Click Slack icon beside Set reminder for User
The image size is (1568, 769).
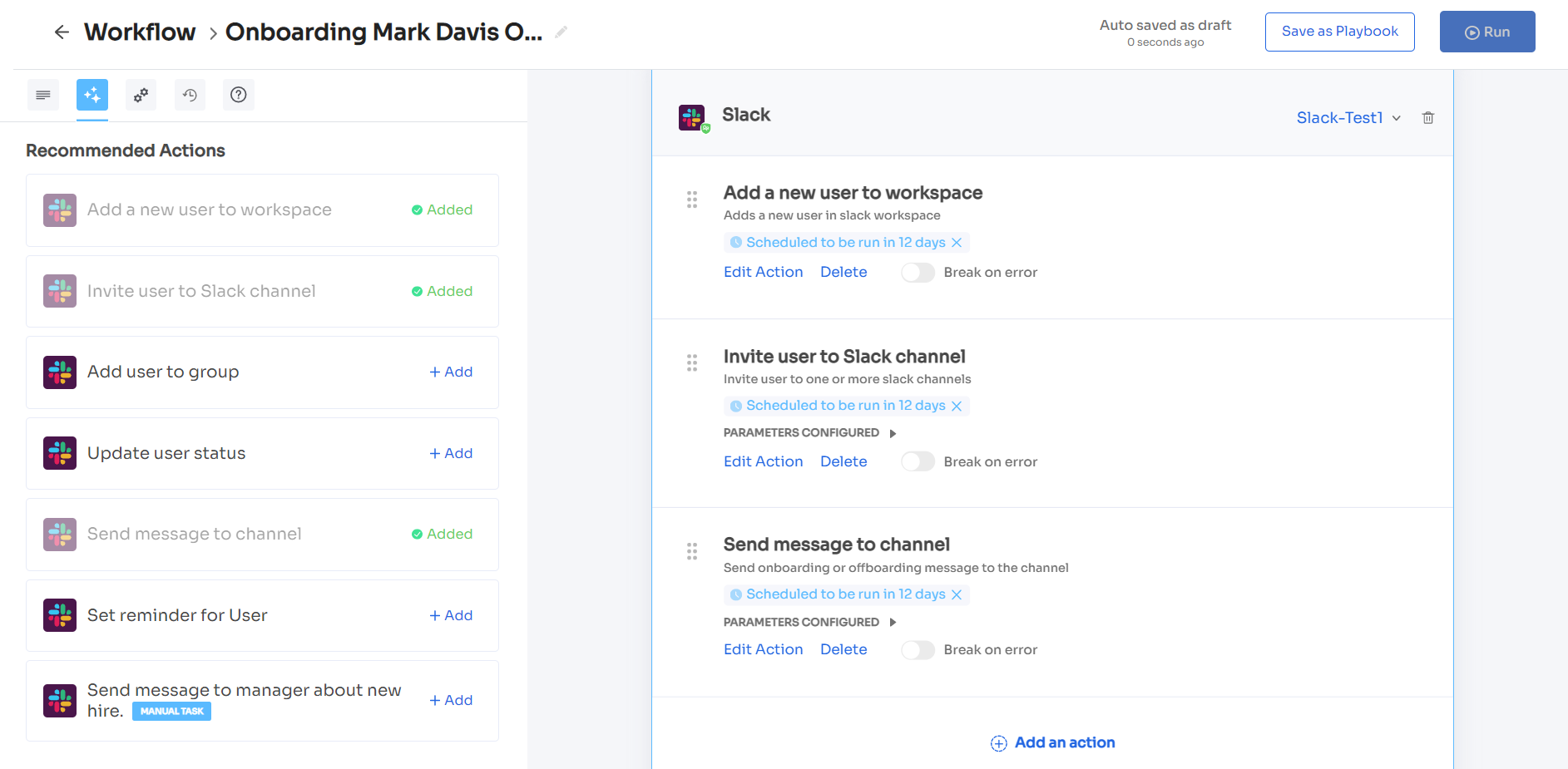[60, 615]
